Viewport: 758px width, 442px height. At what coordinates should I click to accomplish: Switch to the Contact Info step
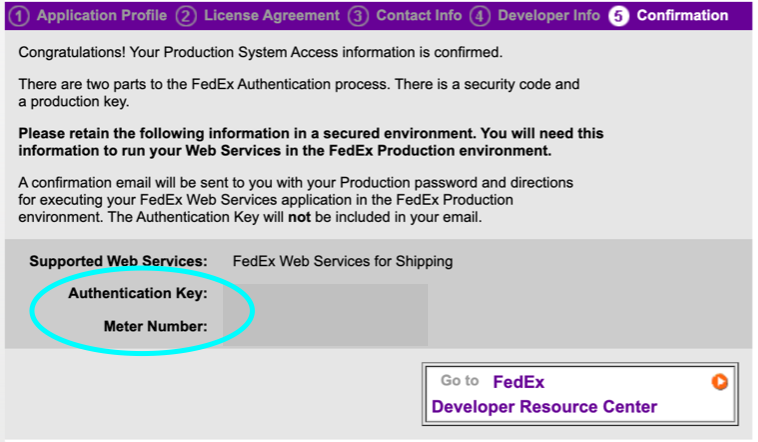point(419,16)
